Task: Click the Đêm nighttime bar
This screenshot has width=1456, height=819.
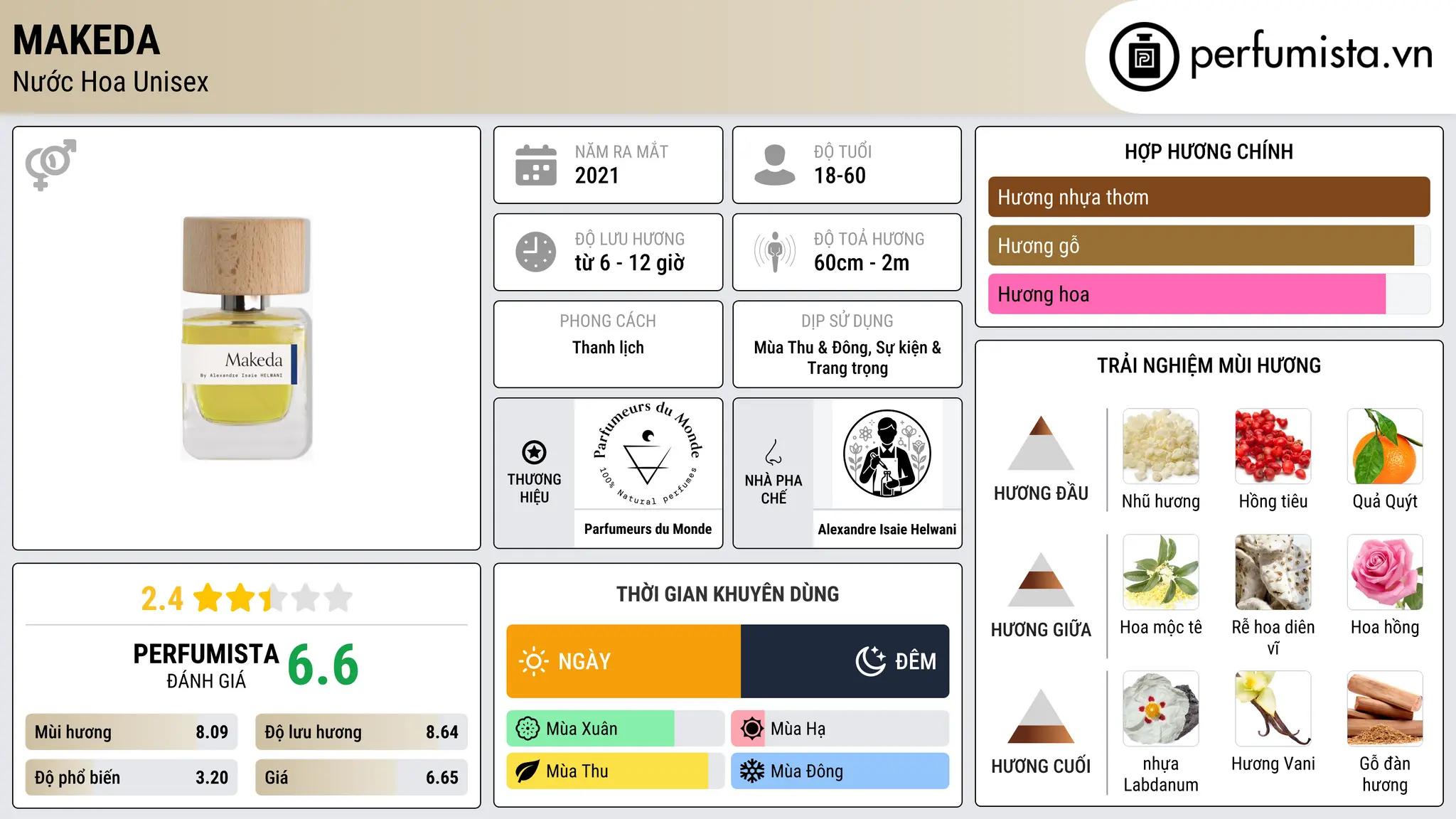Action: coord(845,661)
